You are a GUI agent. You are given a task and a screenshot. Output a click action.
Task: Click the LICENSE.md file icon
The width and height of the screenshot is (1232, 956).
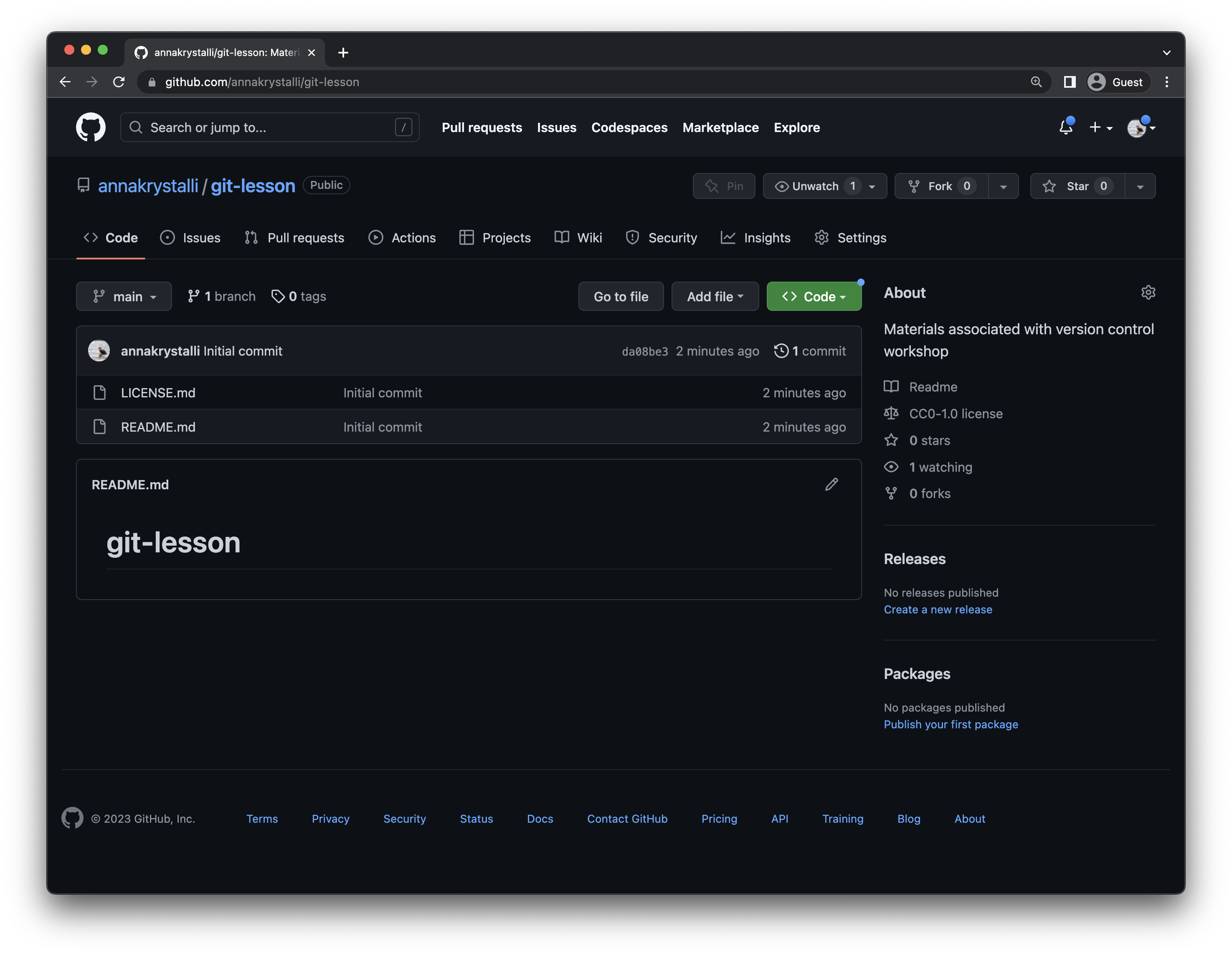(99, 393)
